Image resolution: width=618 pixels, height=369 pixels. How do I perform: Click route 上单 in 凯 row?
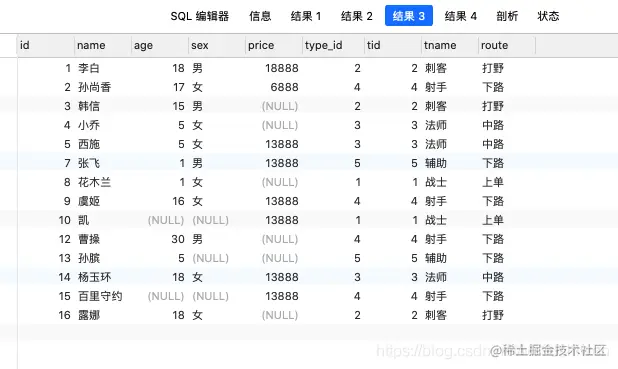pos(493,220)
